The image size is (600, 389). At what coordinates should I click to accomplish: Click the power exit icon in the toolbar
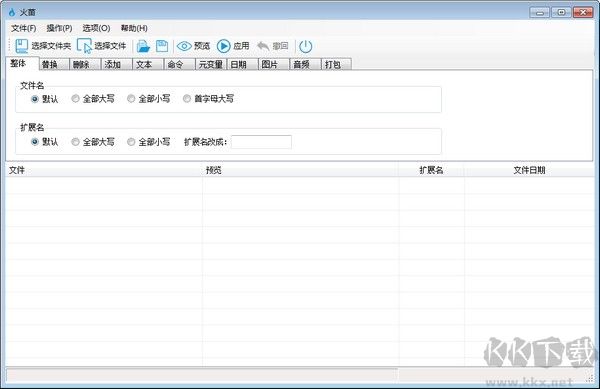click(305, 47)
